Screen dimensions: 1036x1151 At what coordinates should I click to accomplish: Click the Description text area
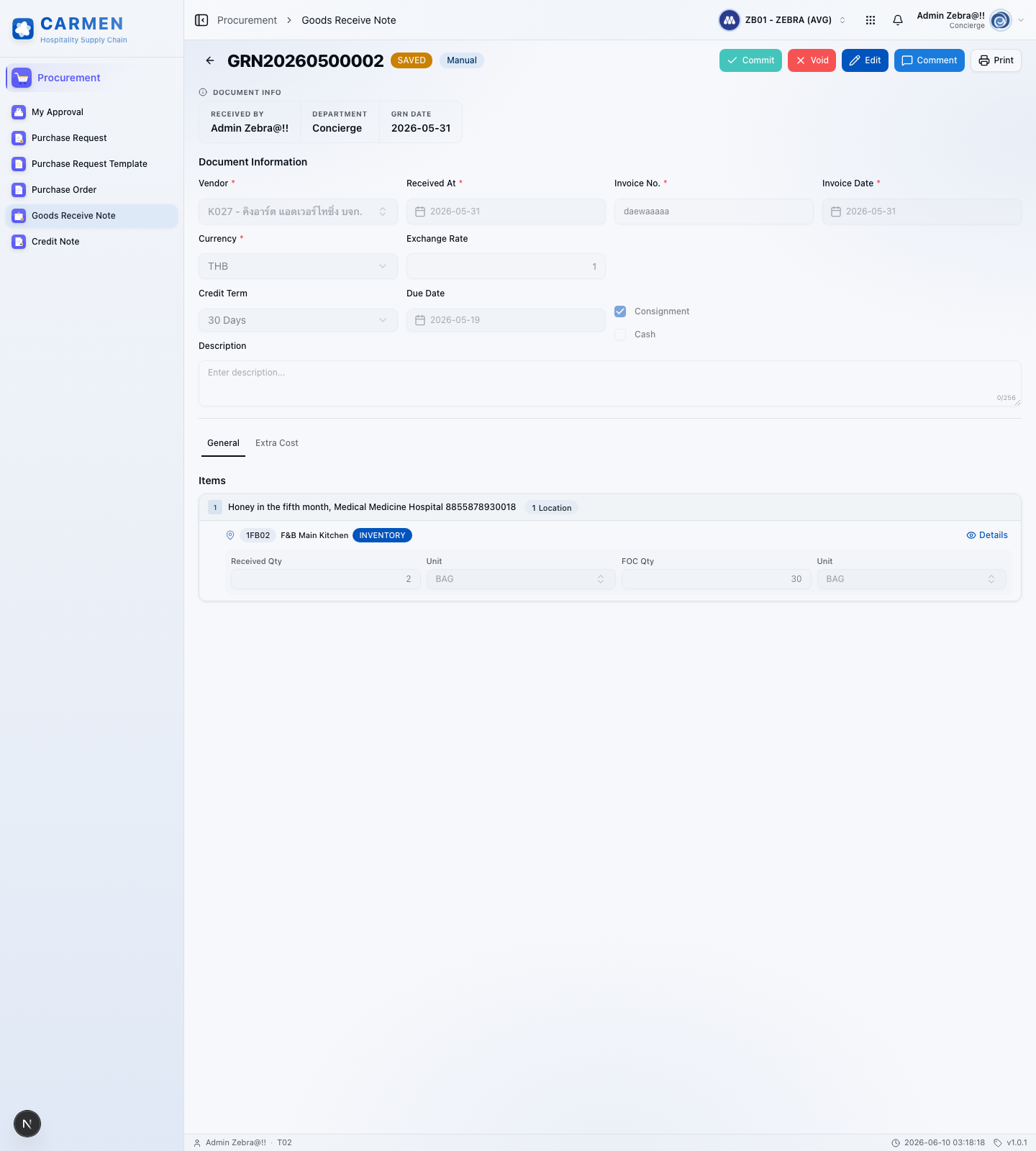point(610,383)
